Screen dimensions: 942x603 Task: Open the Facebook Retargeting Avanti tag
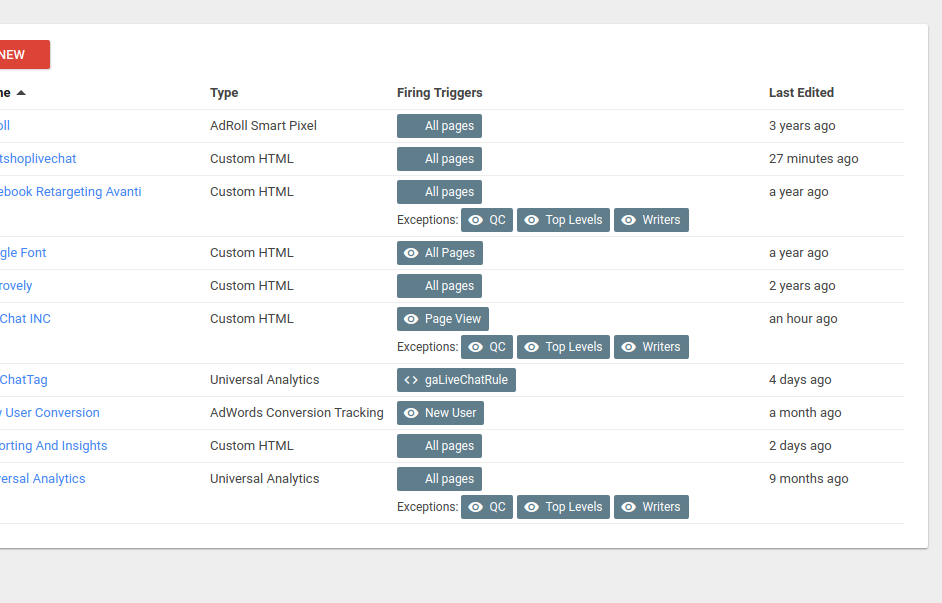(70, 192)
